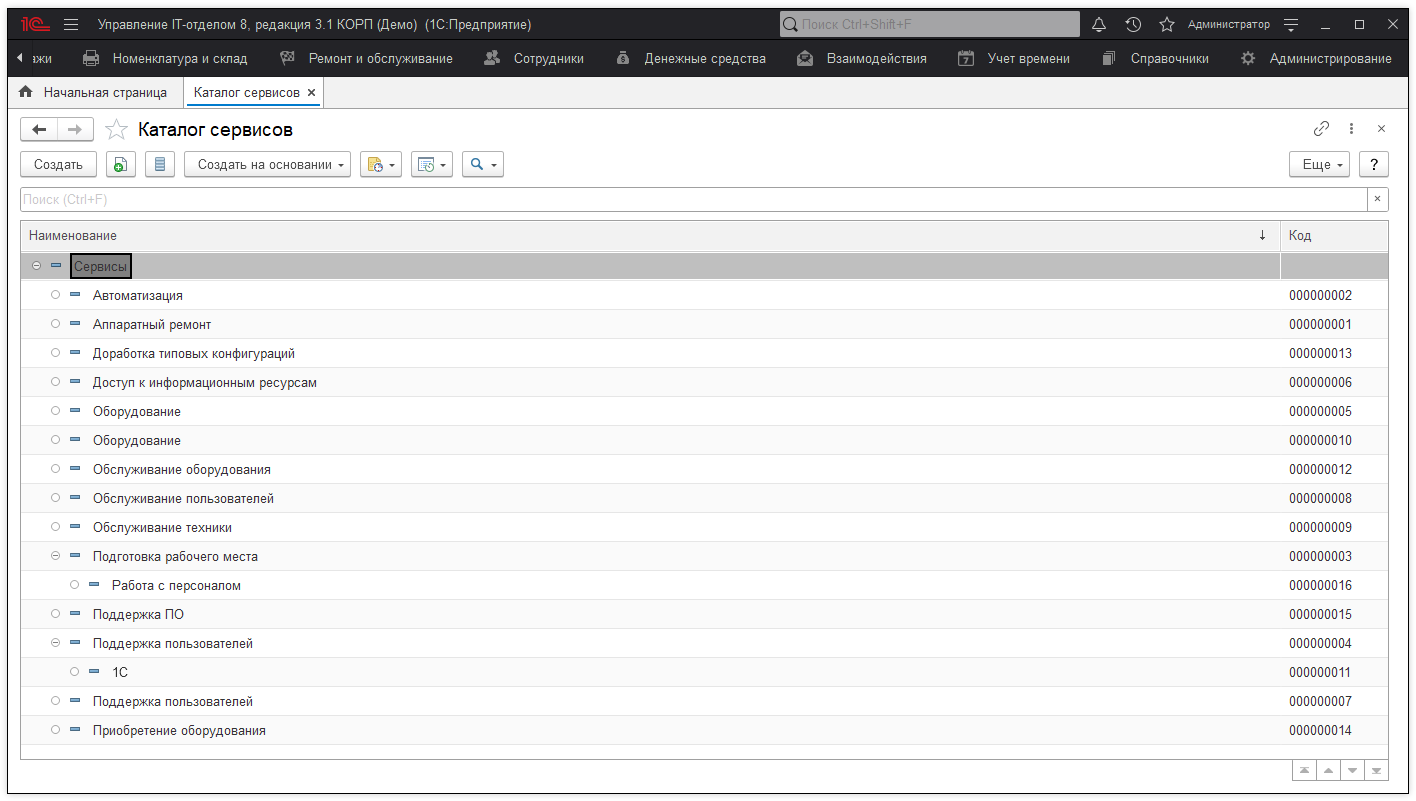Open the history clock icon in title bar
The height and width of the screenshot is (801, 1416).
tap(1133, 24)
